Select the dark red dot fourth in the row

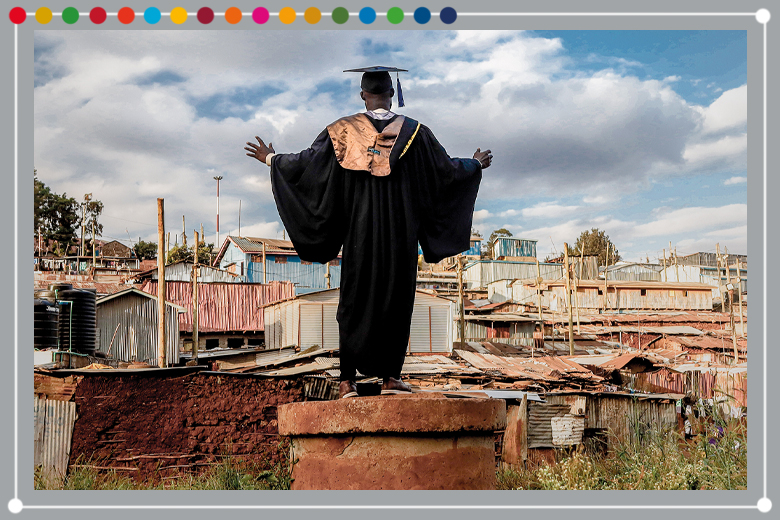point(98,15)
